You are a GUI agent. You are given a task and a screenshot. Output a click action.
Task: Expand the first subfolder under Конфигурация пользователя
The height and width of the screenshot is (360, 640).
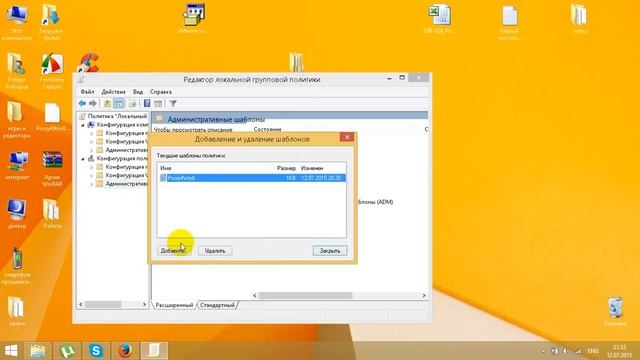[91, 167]
